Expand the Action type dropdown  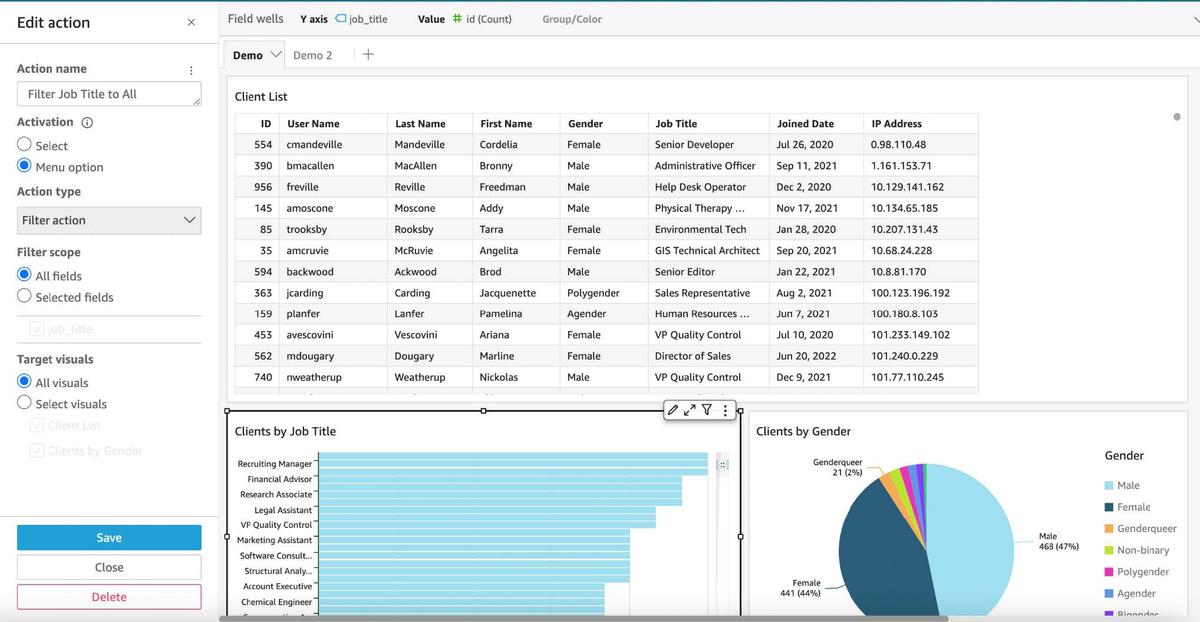(x=109, y=220)
